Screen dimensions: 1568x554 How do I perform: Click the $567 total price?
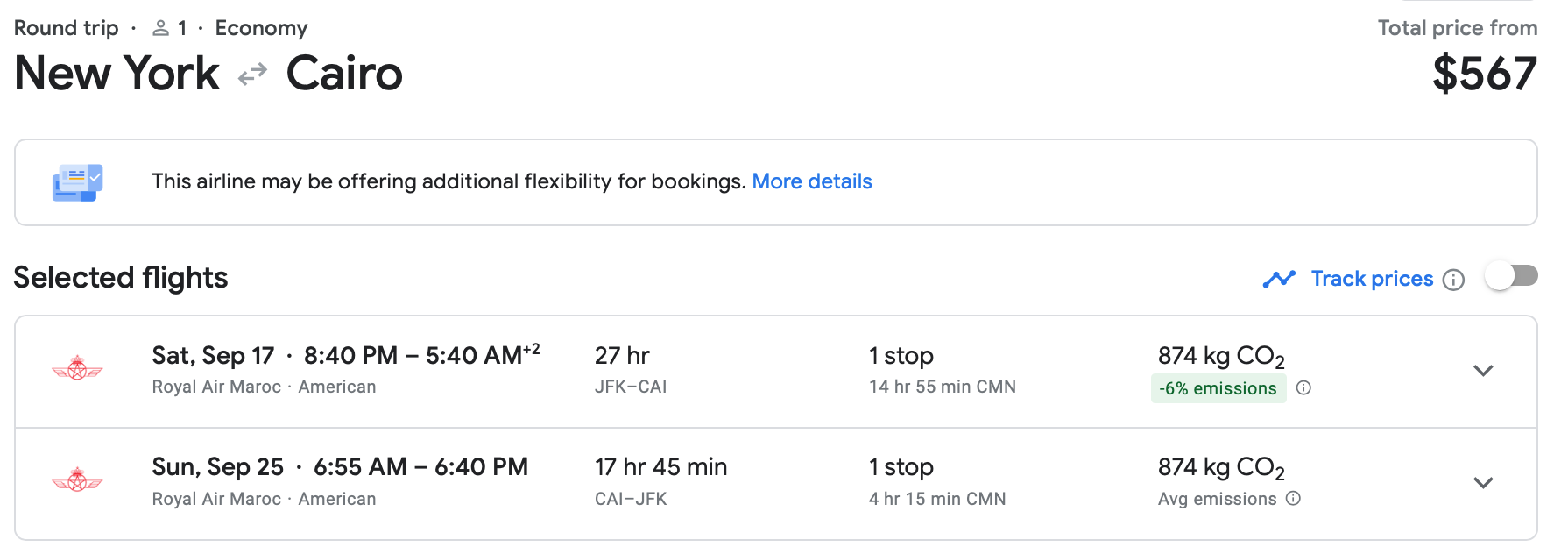(x=1484, y=74)
